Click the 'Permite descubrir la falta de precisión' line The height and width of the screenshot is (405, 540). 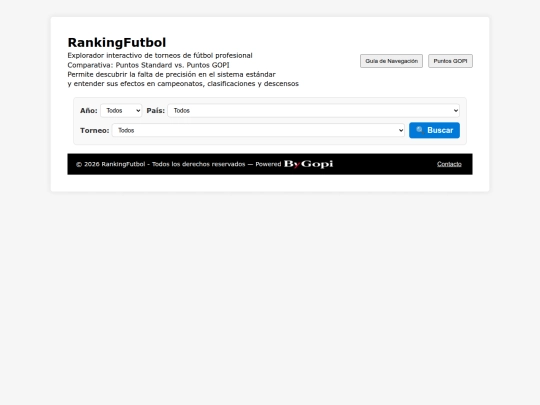tap(172, 74)
